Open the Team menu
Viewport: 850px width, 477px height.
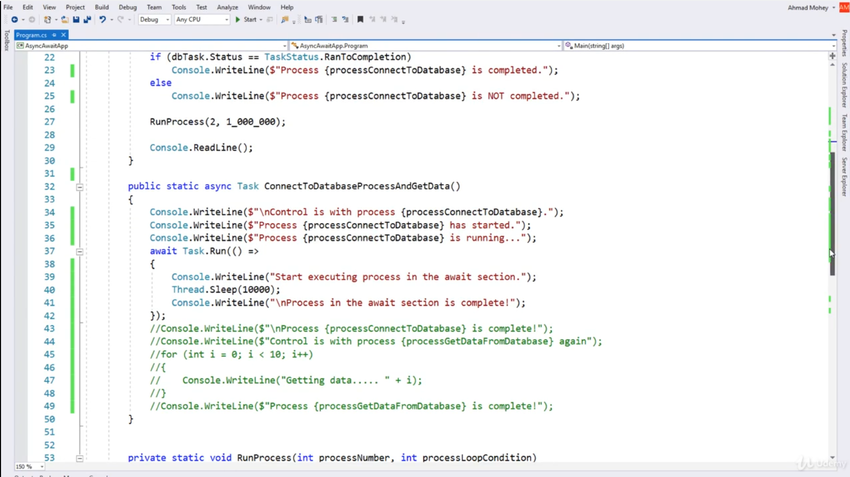(154, 8)
